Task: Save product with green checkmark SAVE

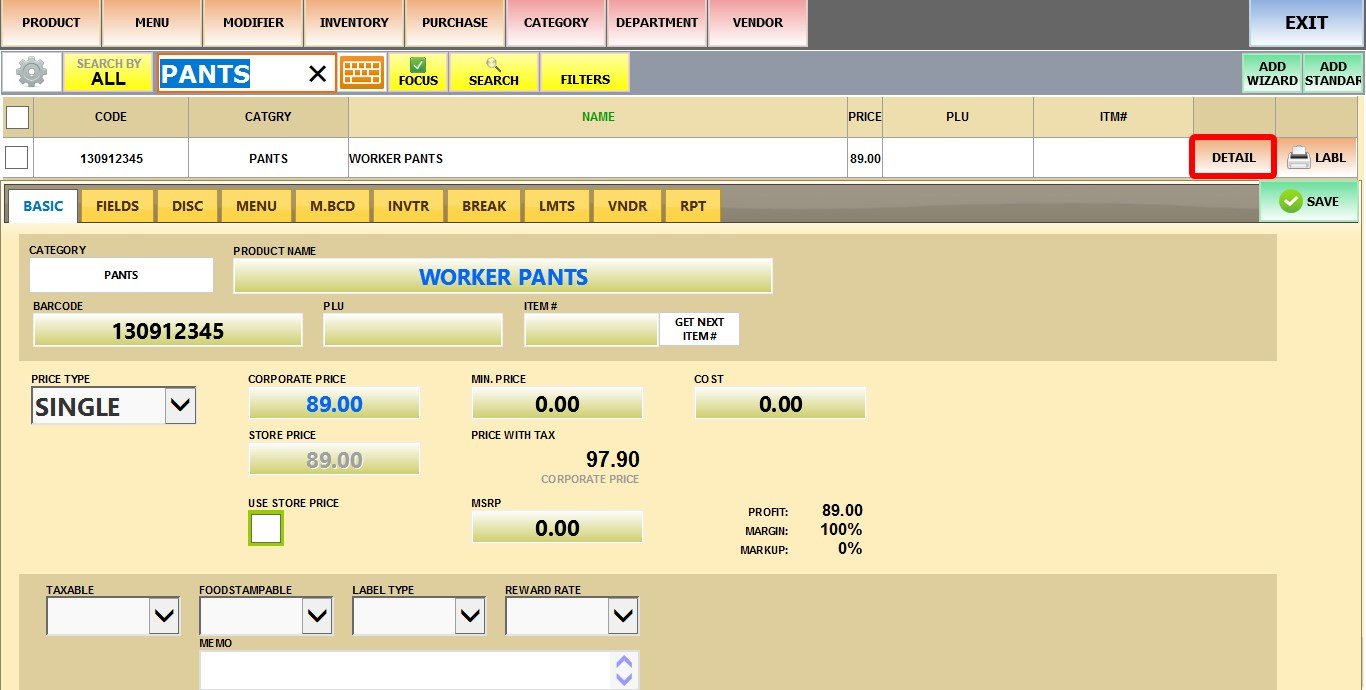Action: (1308, 201)
